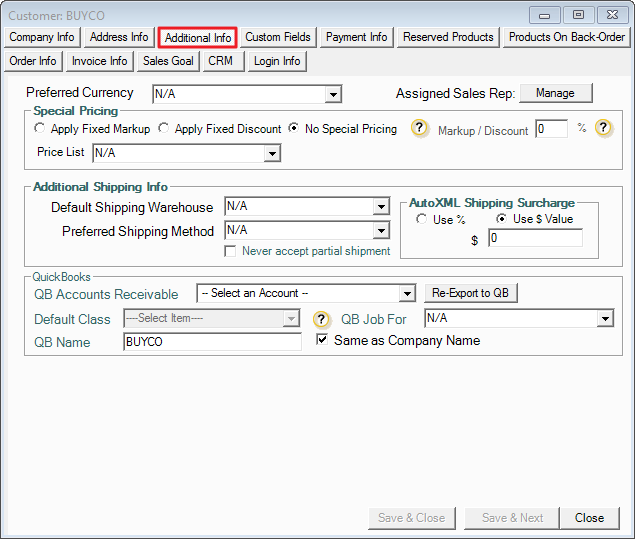635x539 pixels.
Task: Click the QB Name text field
Action: point(212,342)
